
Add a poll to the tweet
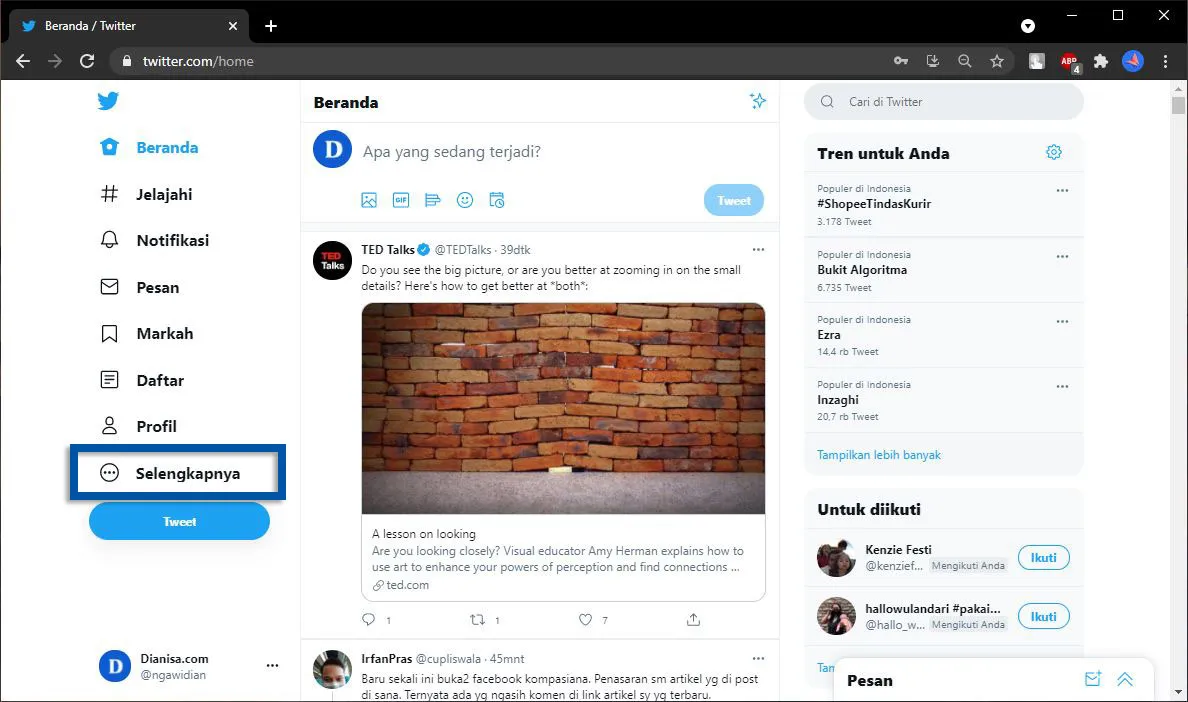point(433,200)
